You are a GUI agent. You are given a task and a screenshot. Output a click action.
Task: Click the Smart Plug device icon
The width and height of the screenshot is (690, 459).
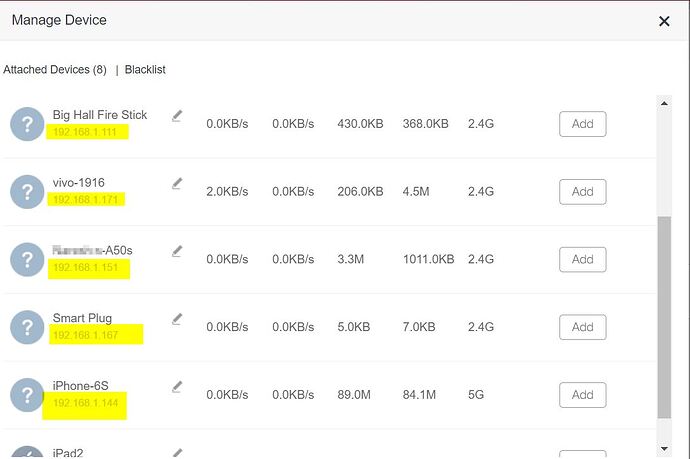(27, 327)
